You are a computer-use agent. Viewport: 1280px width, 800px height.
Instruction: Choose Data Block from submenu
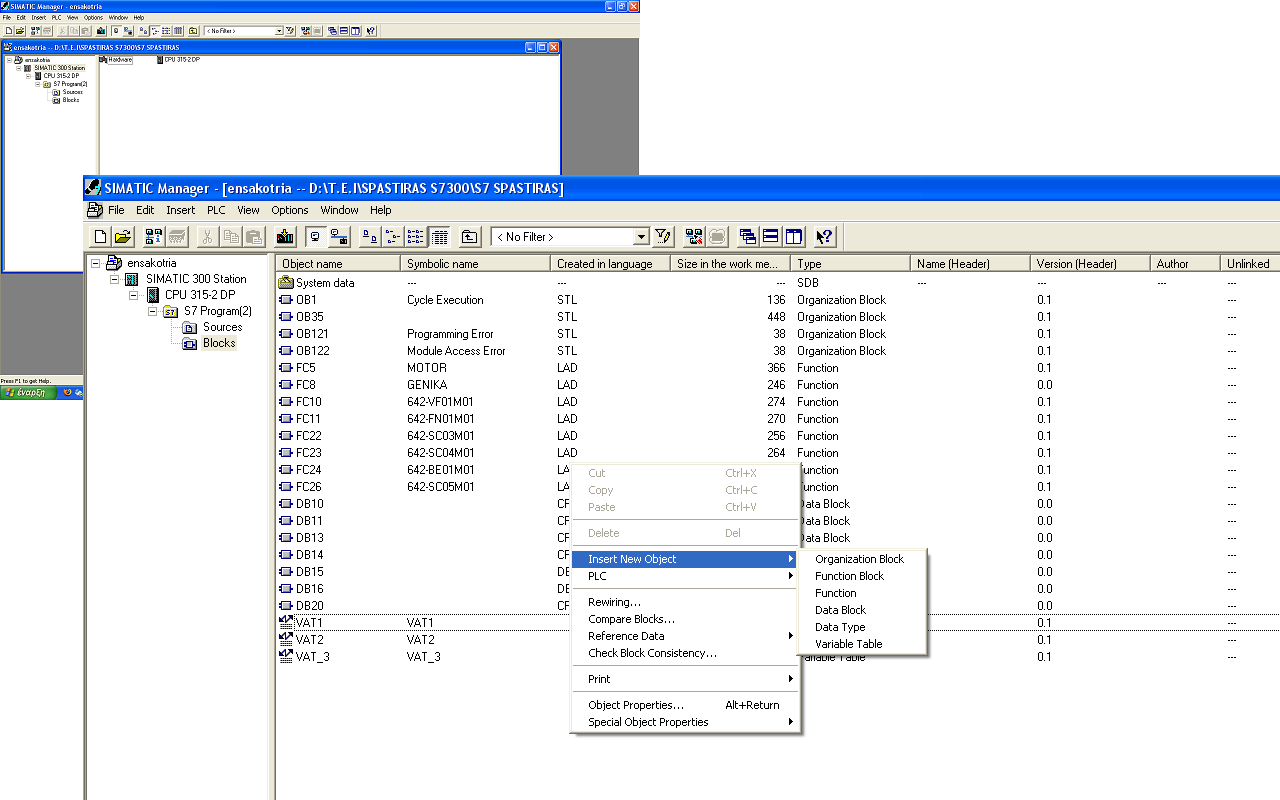pos(862,610)
